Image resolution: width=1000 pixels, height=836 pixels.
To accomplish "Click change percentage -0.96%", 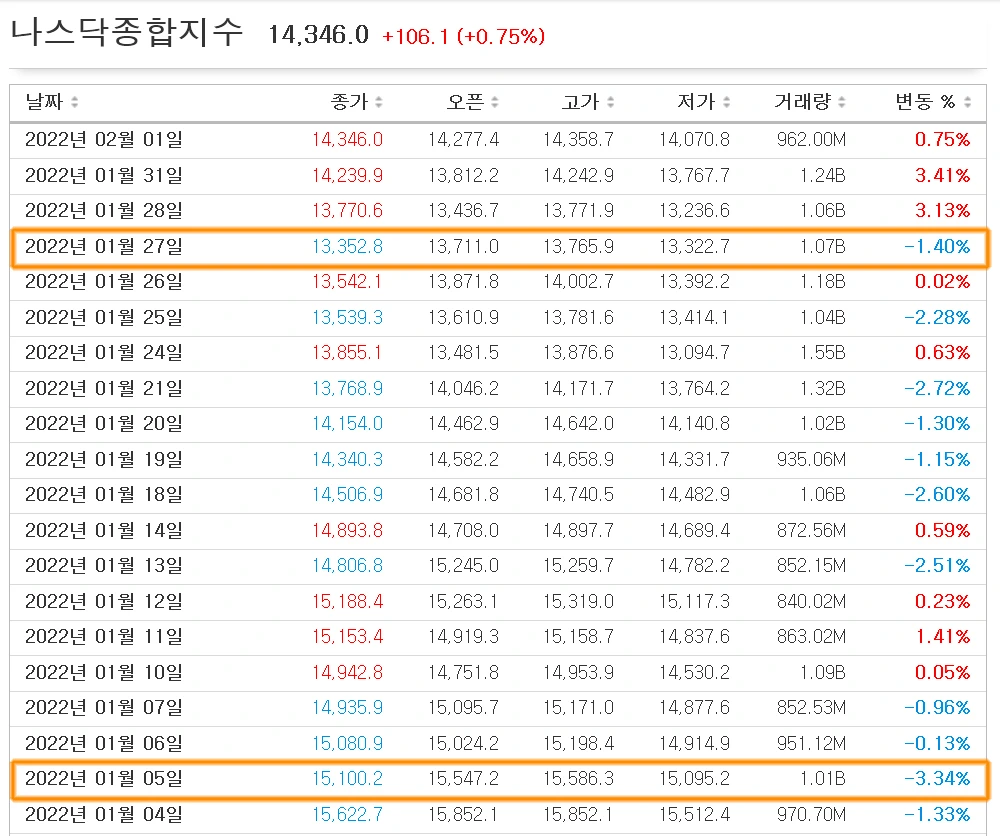I will (x=938, y=707).
